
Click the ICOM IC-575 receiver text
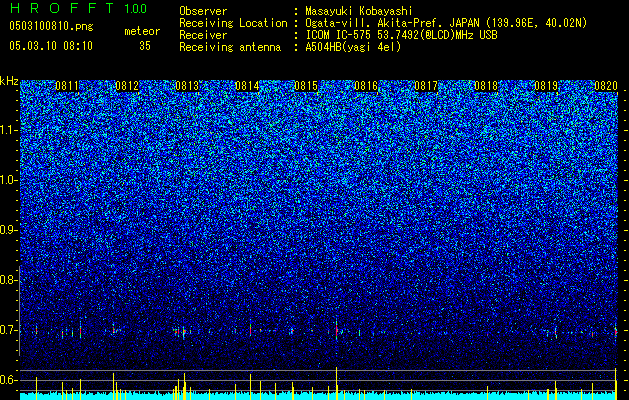pos(401,35)
